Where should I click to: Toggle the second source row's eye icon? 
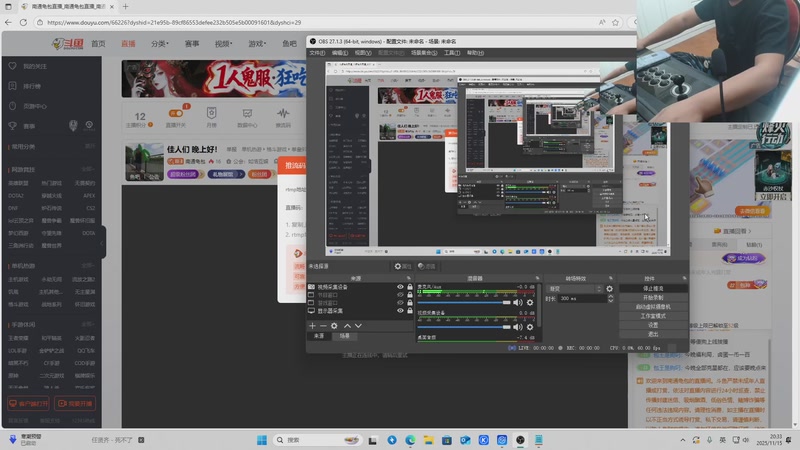click(x=401, y=294)
